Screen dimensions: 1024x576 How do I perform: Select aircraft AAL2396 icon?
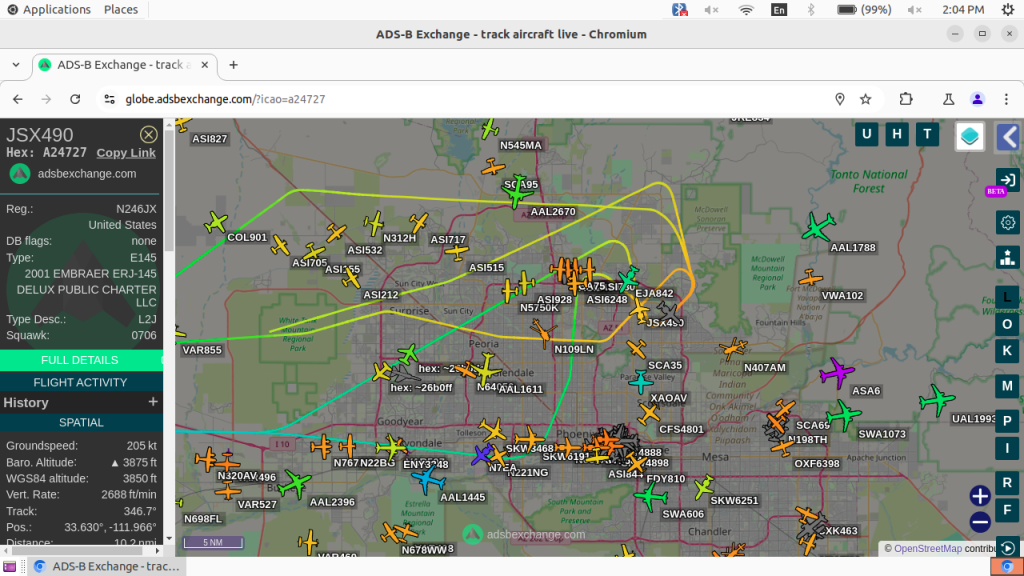[x=295, y=484]
